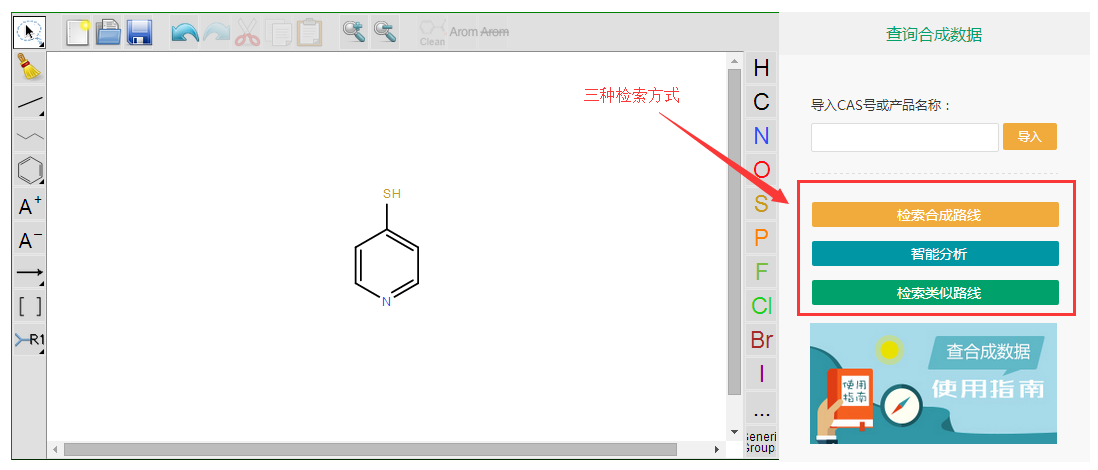Undo the last drawing action
Image resolution: width=1098 pixels, height=470 pixels.
click(x=184, y=32)
